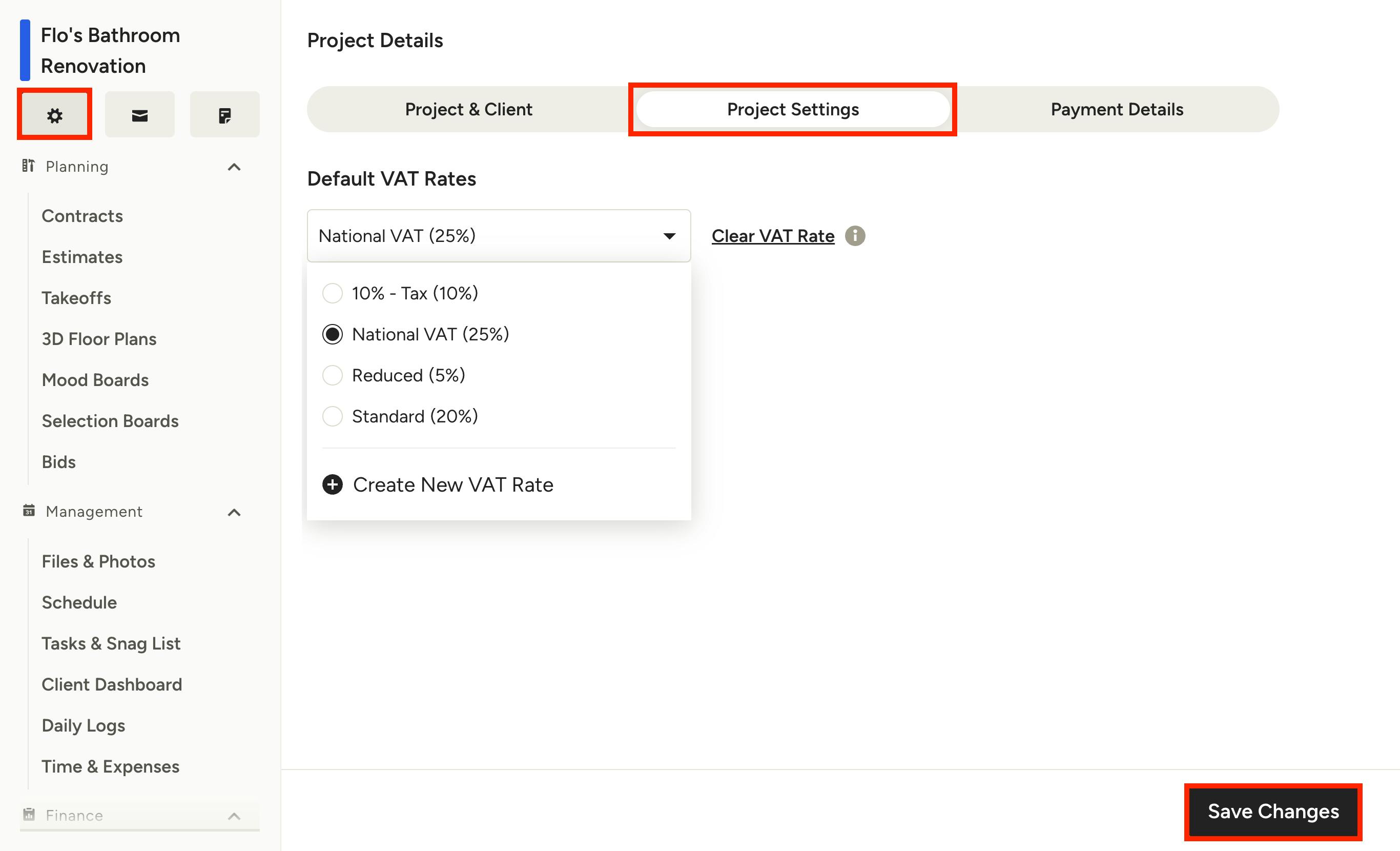Select the 10% - Tax (10%) radio option
The image size is (1400, 851).
333,293
